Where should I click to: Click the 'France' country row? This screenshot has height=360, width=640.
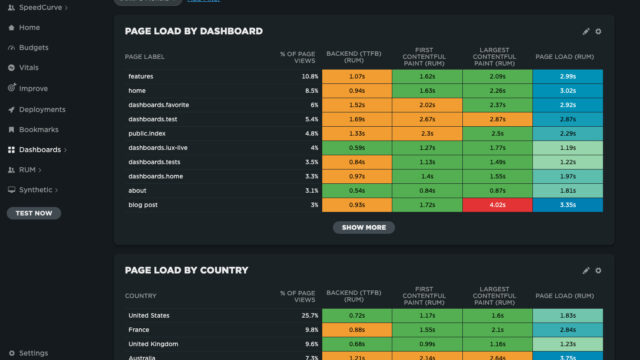point(138,330)
